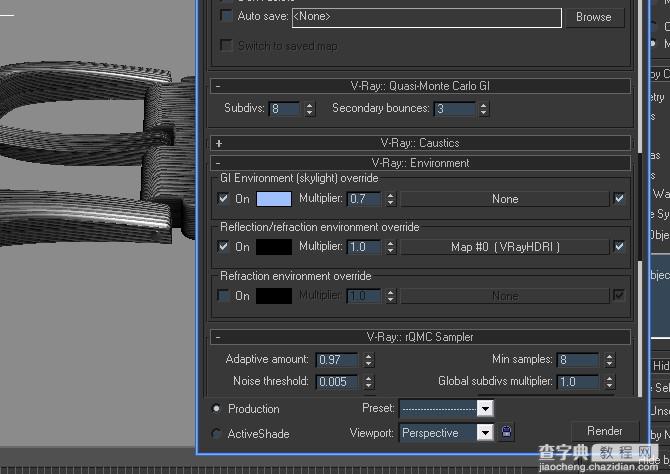Open the Map #0 (VRayHDRI) map button
The height and width of the screenshot is (474, 670).
pos(505,247)
